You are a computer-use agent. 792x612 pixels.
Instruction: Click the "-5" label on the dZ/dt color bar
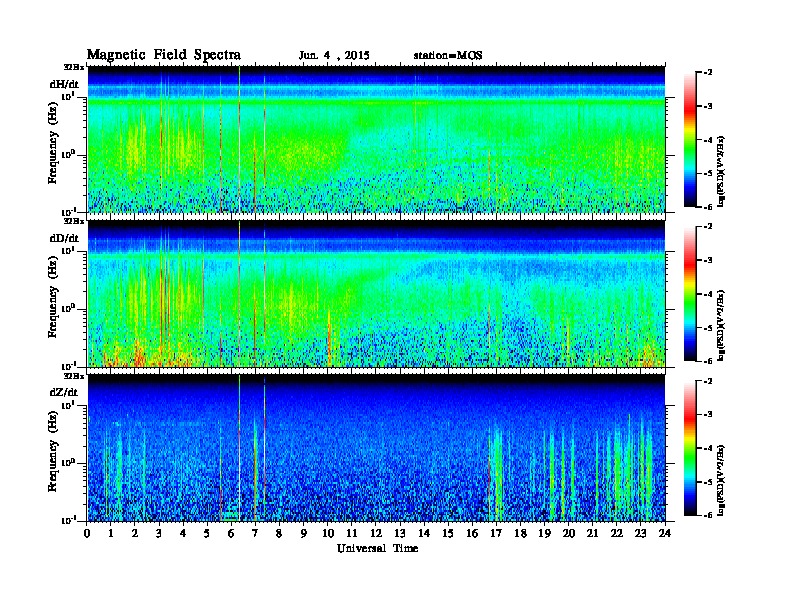[x=708, y=482]
